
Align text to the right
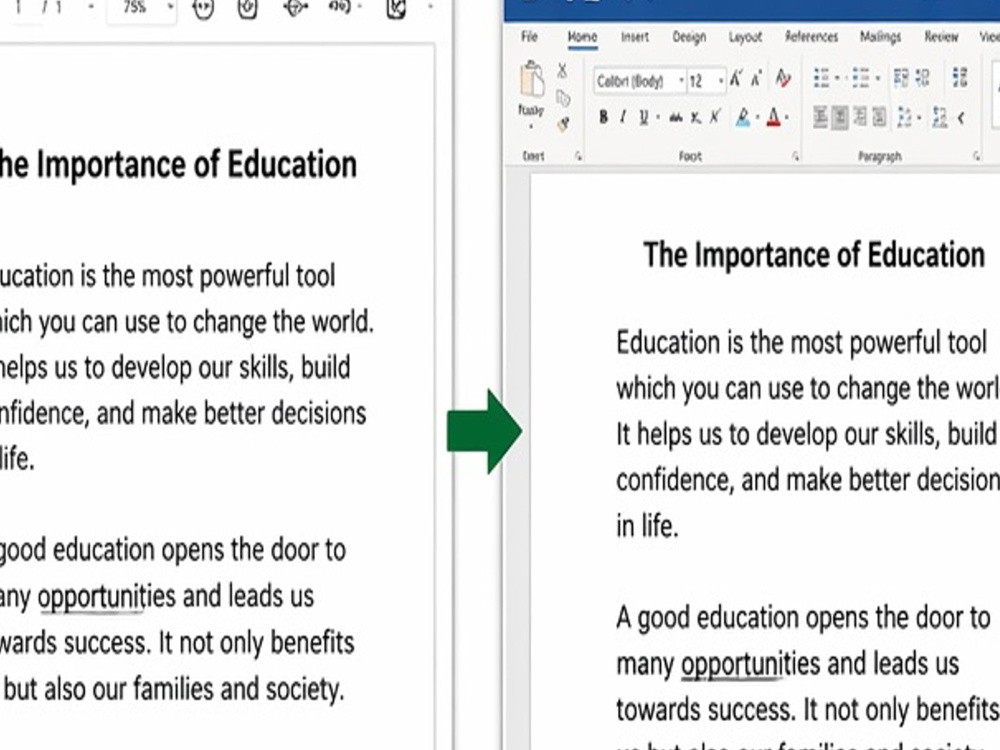point(860,117)
